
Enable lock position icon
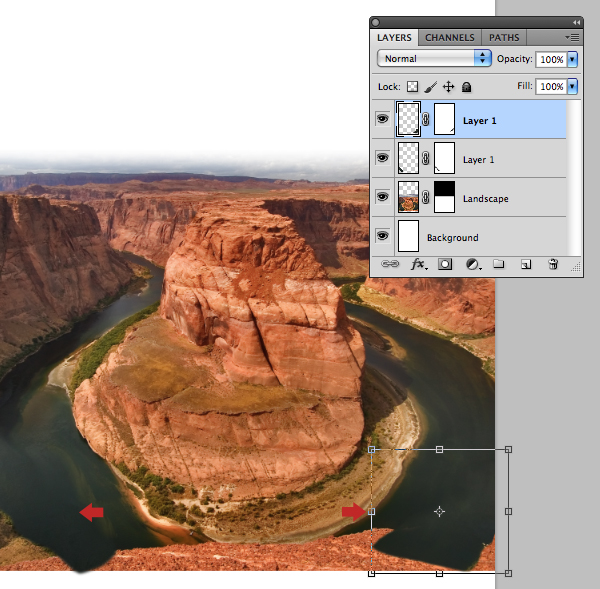pos(448,87)
